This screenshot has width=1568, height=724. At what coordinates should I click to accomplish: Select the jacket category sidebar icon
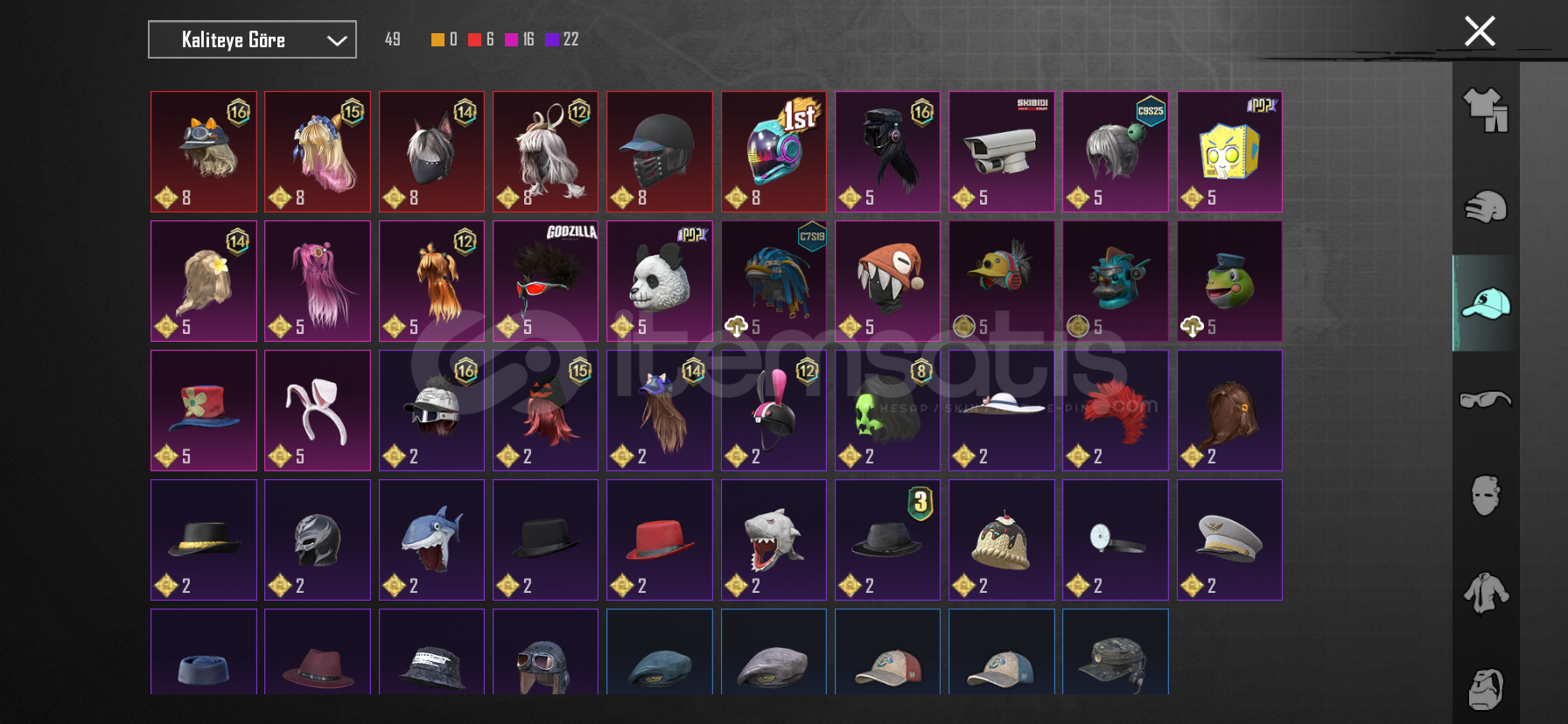[1486, 593]
